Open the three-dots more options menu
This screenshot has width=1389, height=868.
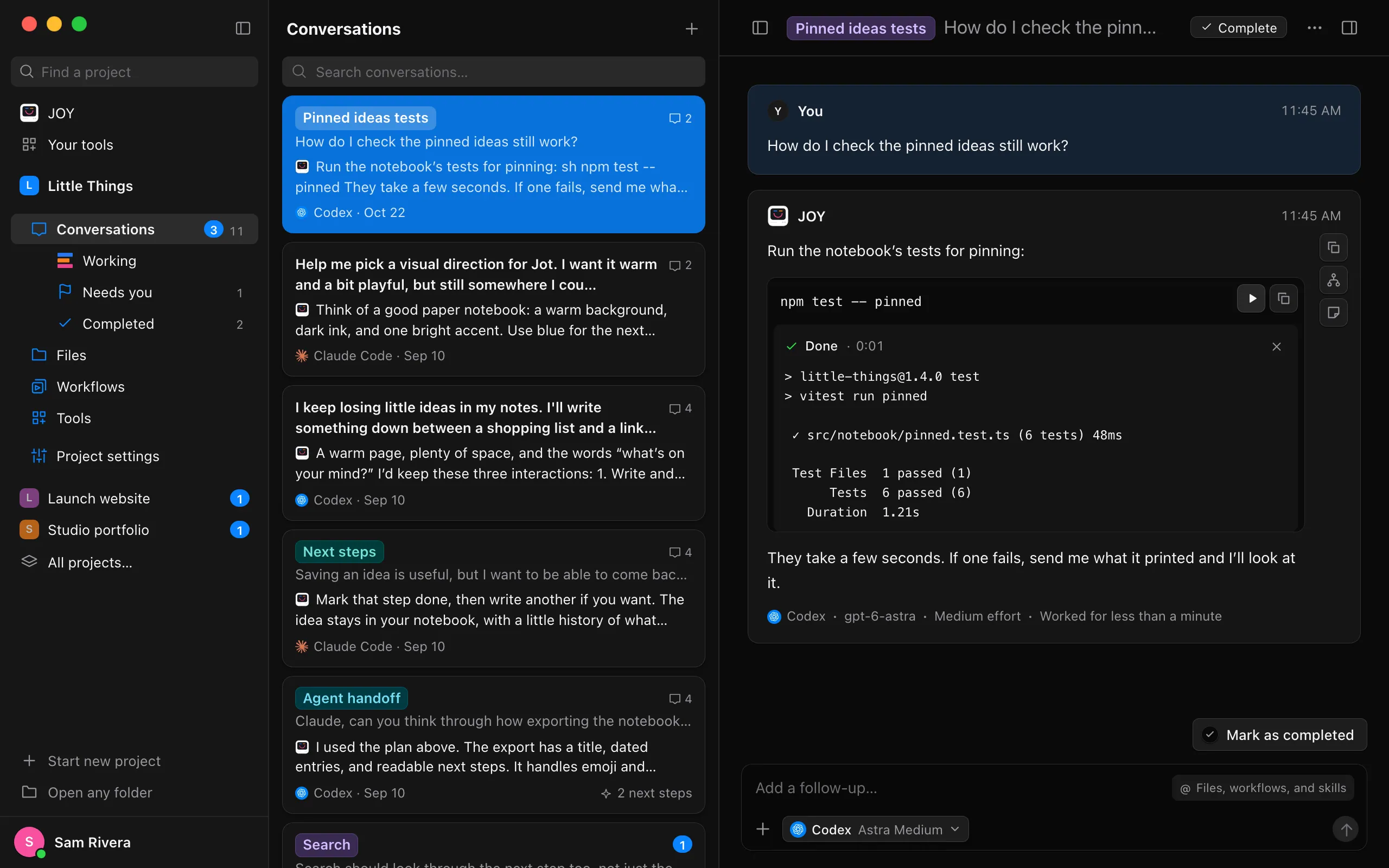pos(1314,28)
